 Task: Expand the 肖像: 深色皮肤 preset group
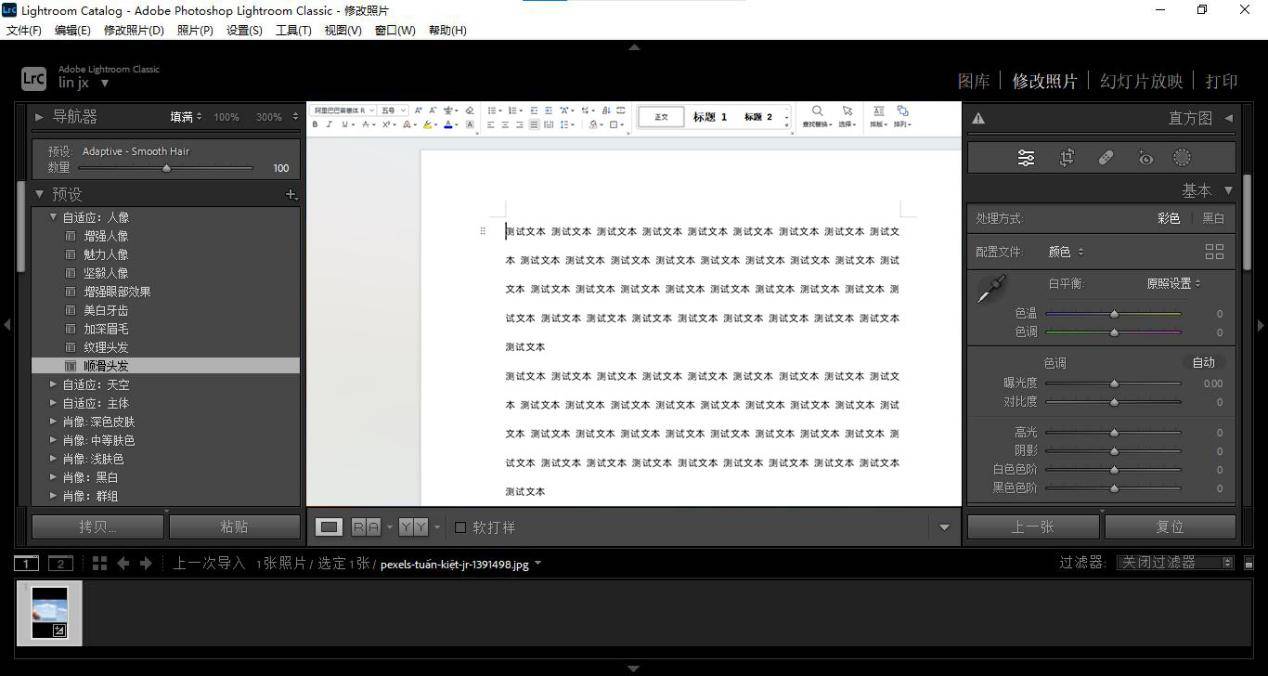[53, 421]
